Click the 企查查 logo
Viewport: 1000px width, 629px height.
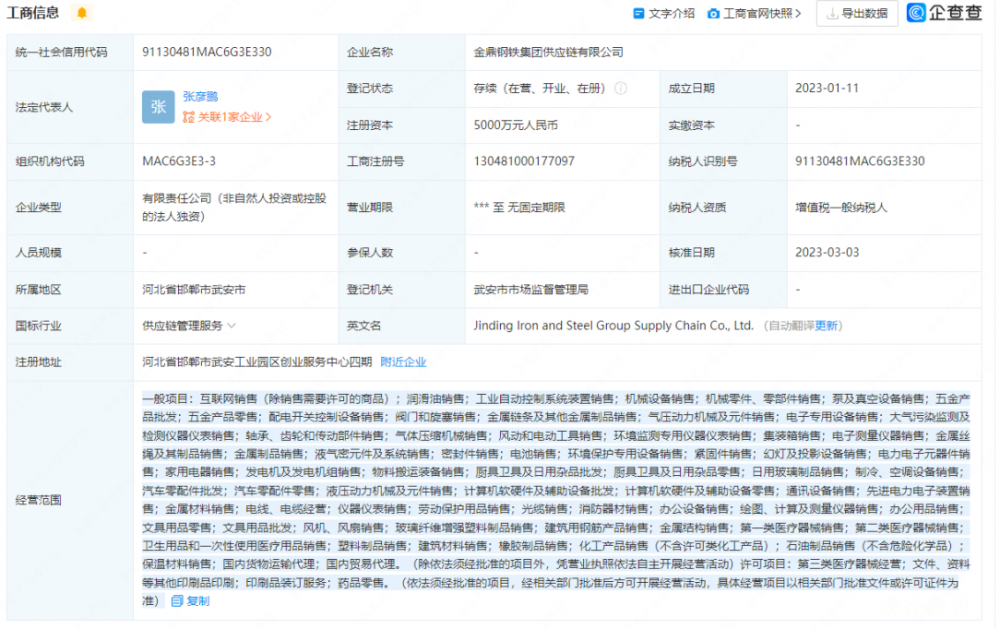[945, 13]
